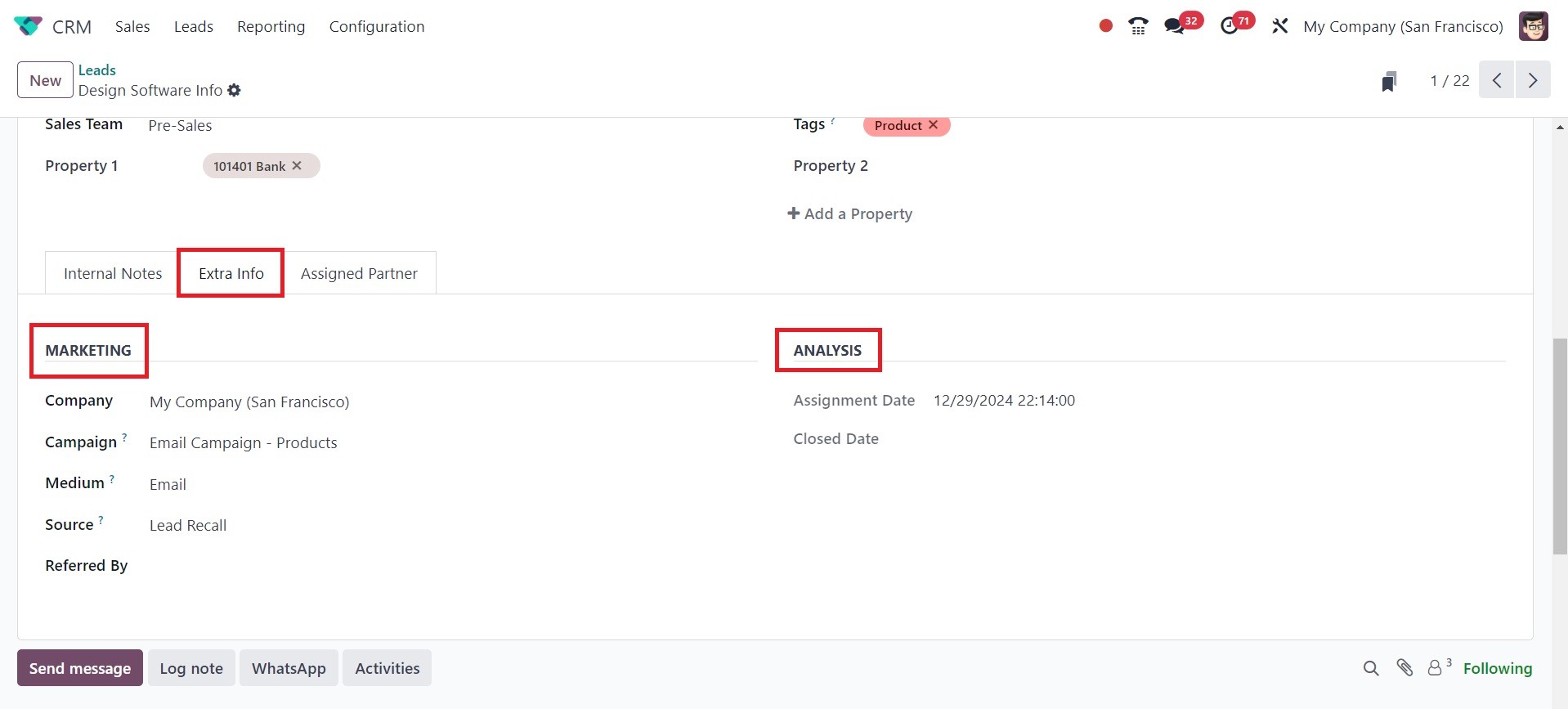
Task: Open the gear actions menu beside title
Action: [235, 91]
